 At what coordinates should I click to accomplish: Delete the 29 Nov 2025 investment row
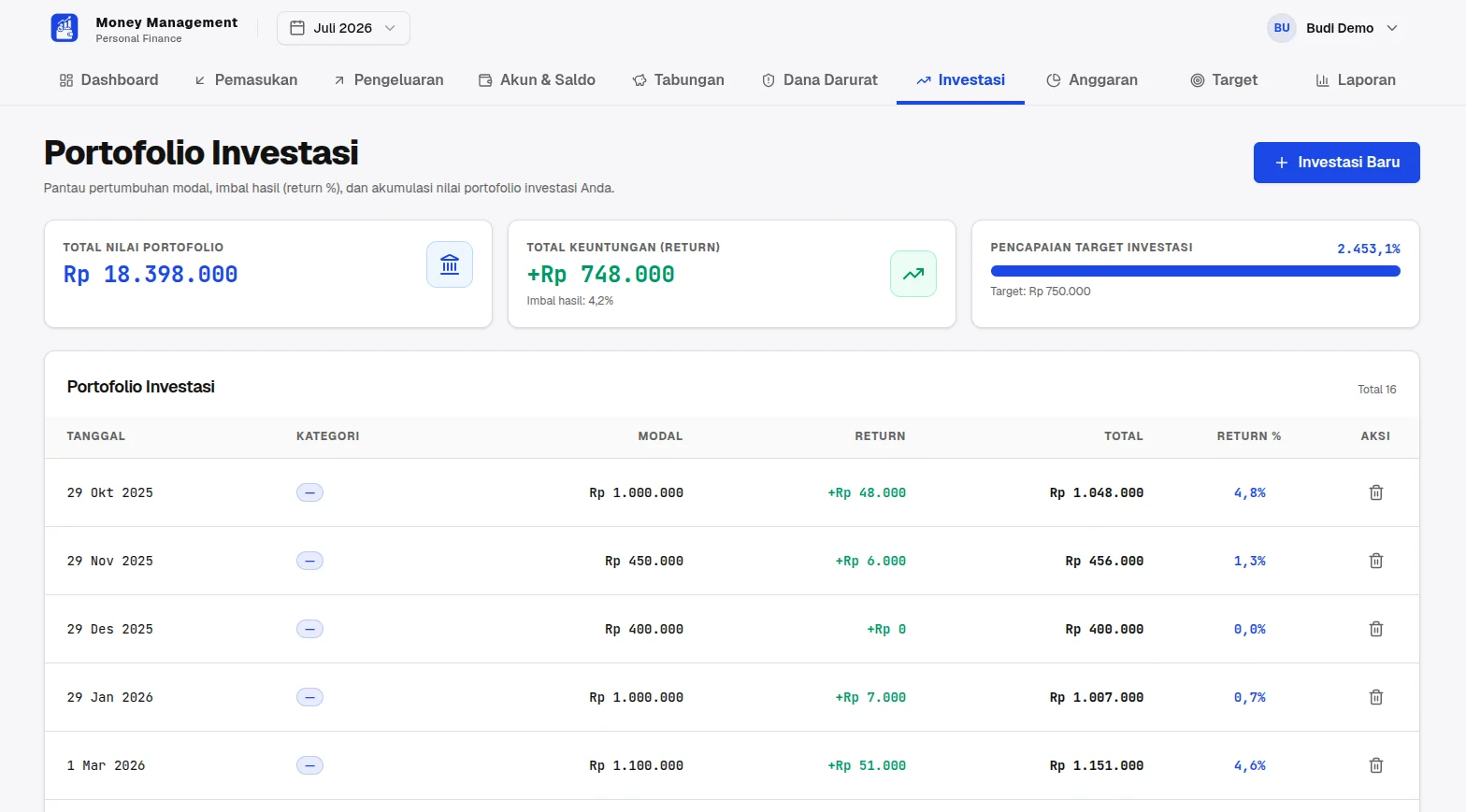coord(1376,561)
